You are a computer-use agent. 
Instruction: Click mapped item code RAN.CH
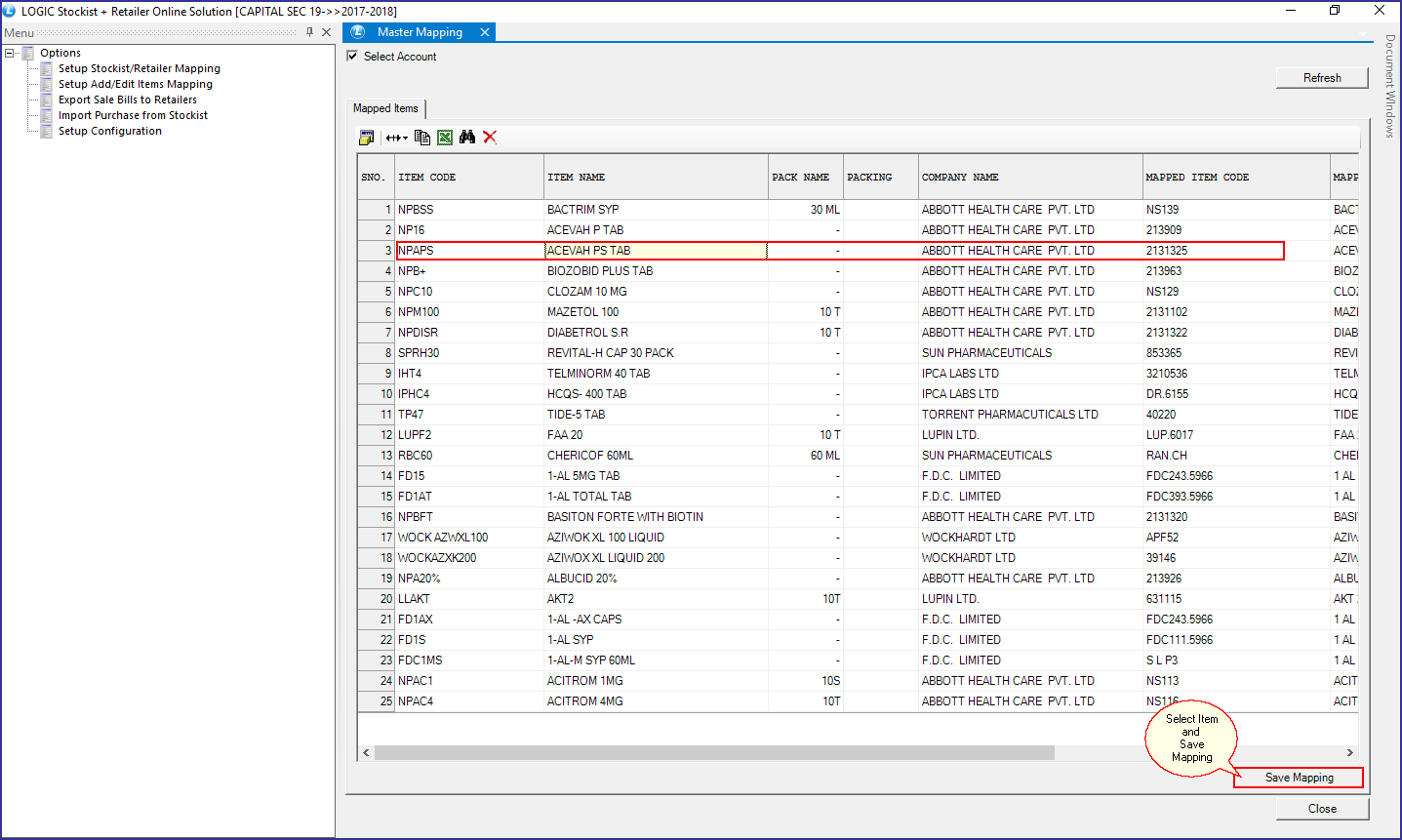[x=1236, y=456]
